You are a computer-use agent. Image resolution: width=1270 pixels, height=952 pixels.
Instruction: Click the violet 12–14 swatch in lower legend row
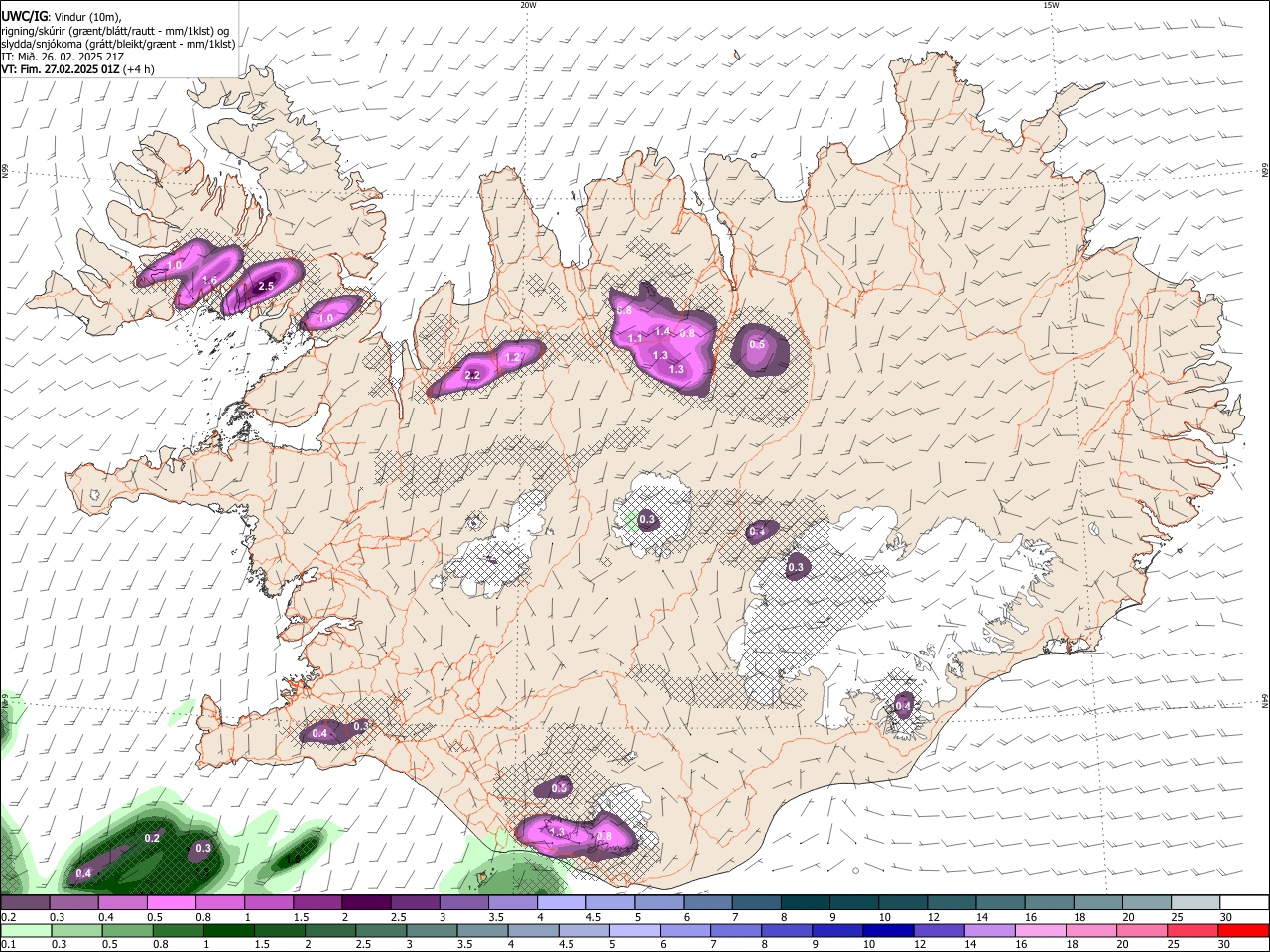coord(941,931)
